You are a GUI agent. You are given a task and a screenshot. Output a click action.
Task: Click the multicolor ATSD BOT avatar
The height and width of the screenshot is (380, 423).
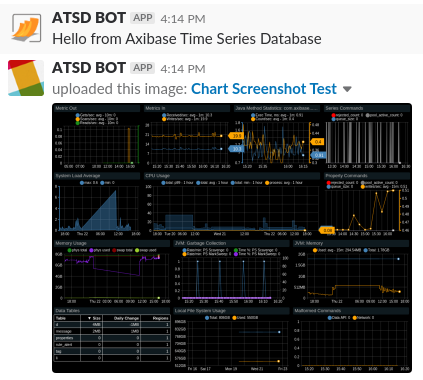(x=26, y=78)
